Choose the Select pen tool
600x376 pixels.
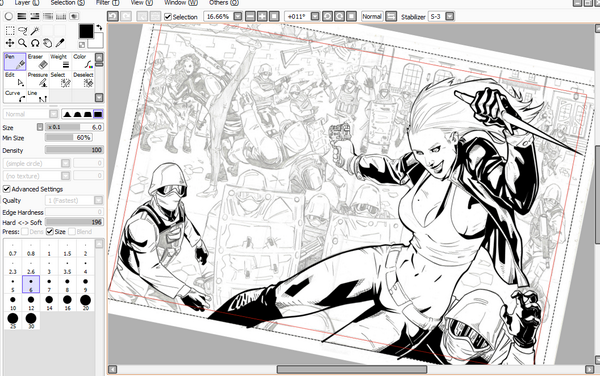tap(60, 80)
